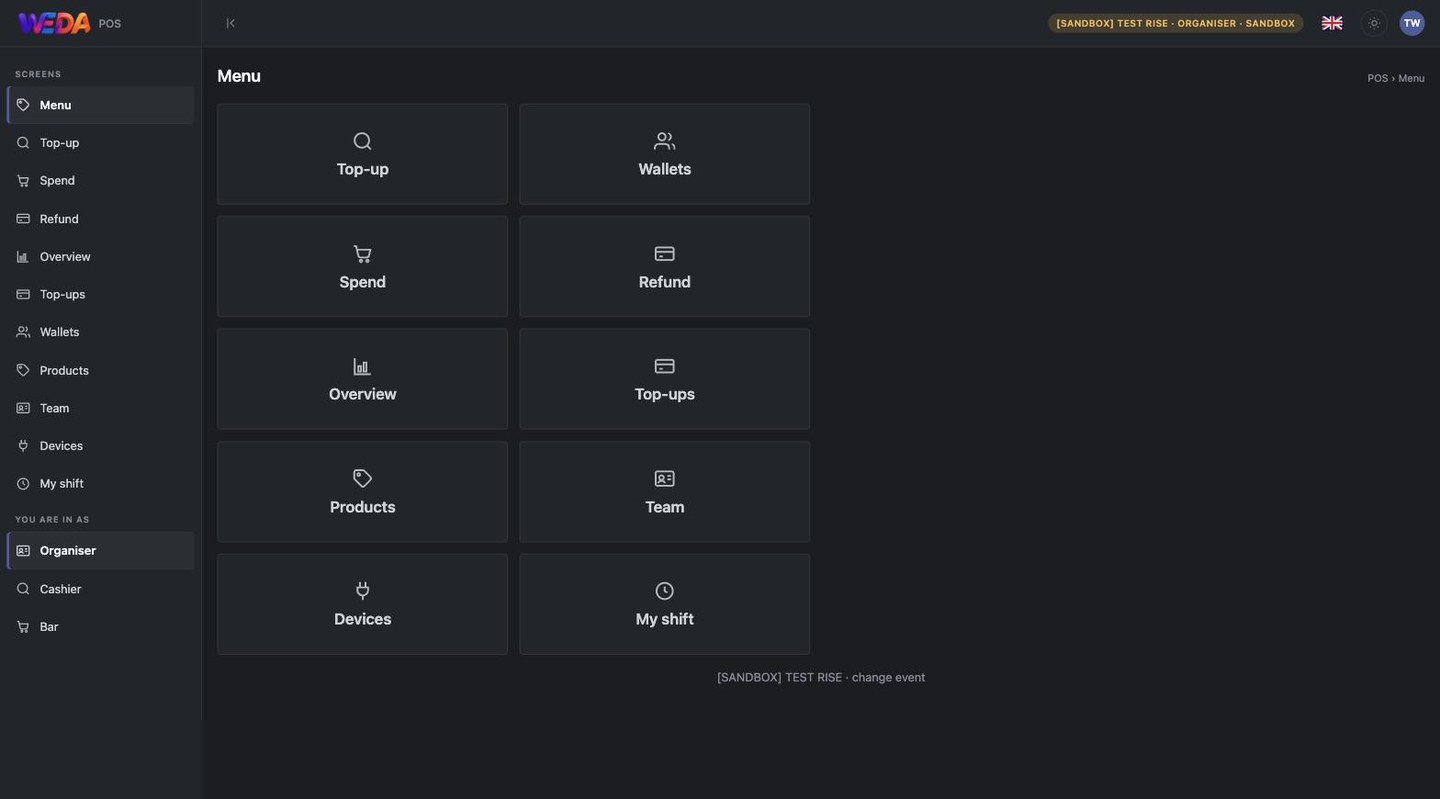Click the bar chart icon on Overview tile
1440x799 pixels.
[363, 367]
